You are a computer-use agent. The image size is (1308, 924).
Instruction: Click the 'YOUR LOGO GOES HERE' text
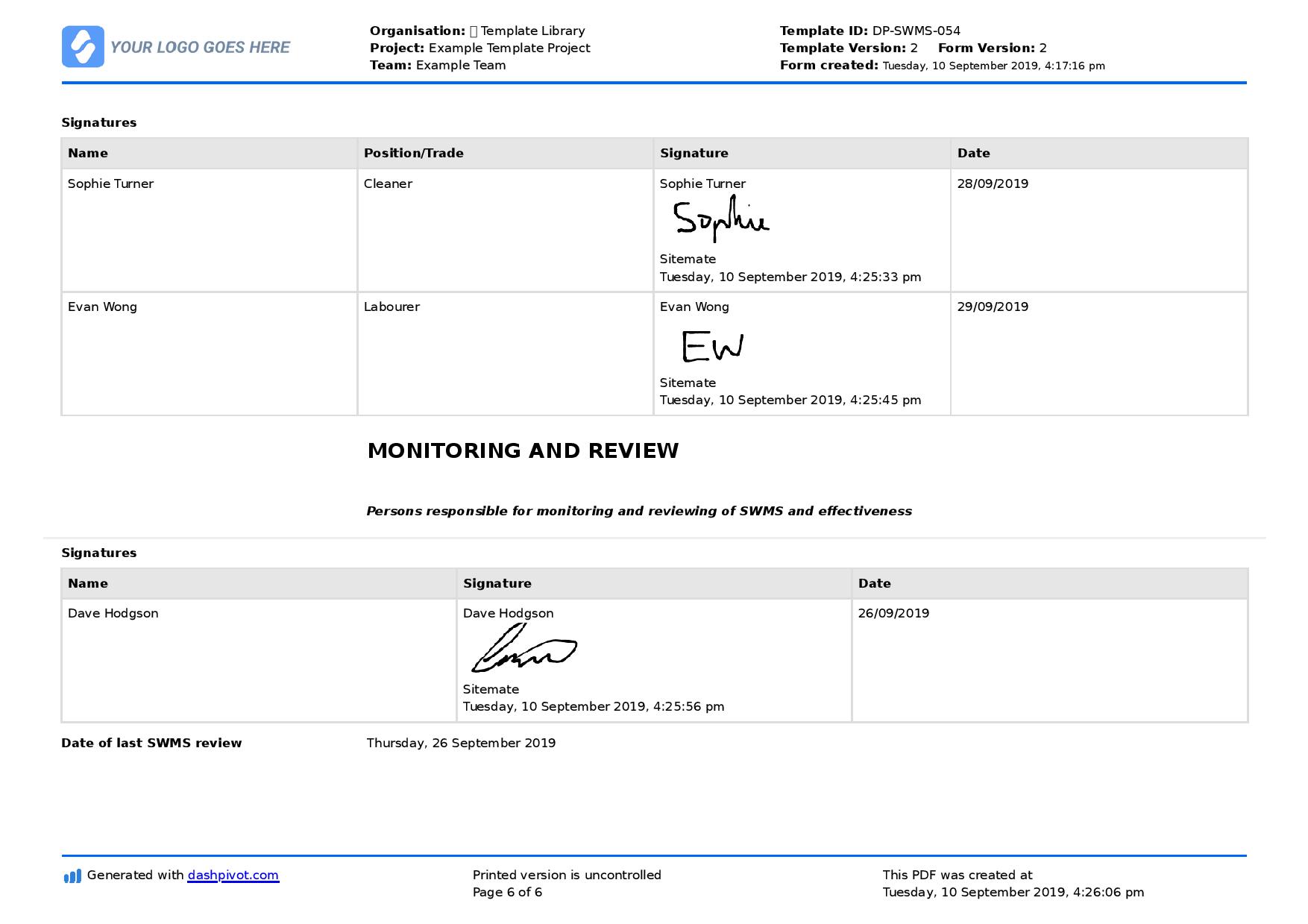(200, 47)
